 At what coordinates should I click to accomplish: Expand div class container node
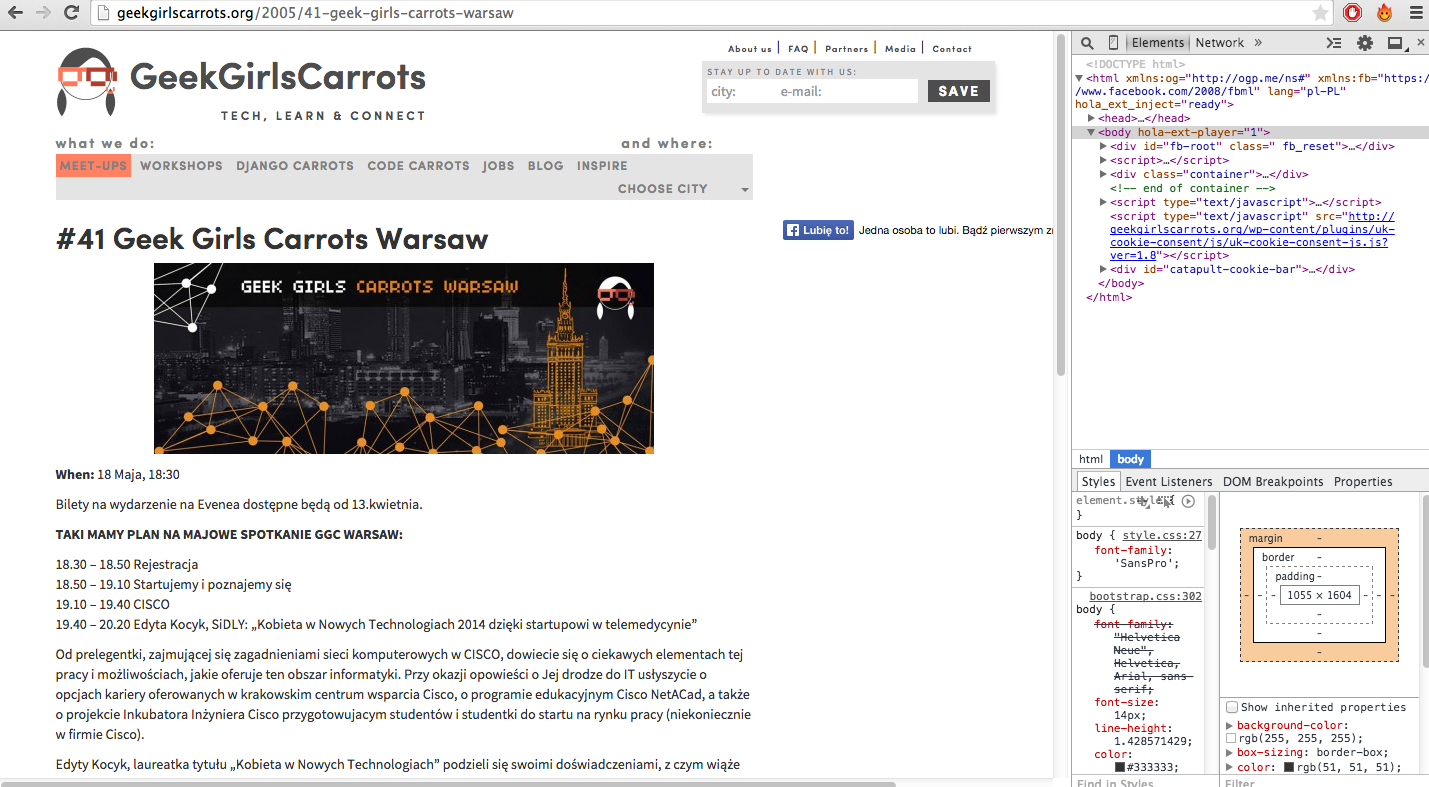click(1104, 174)
